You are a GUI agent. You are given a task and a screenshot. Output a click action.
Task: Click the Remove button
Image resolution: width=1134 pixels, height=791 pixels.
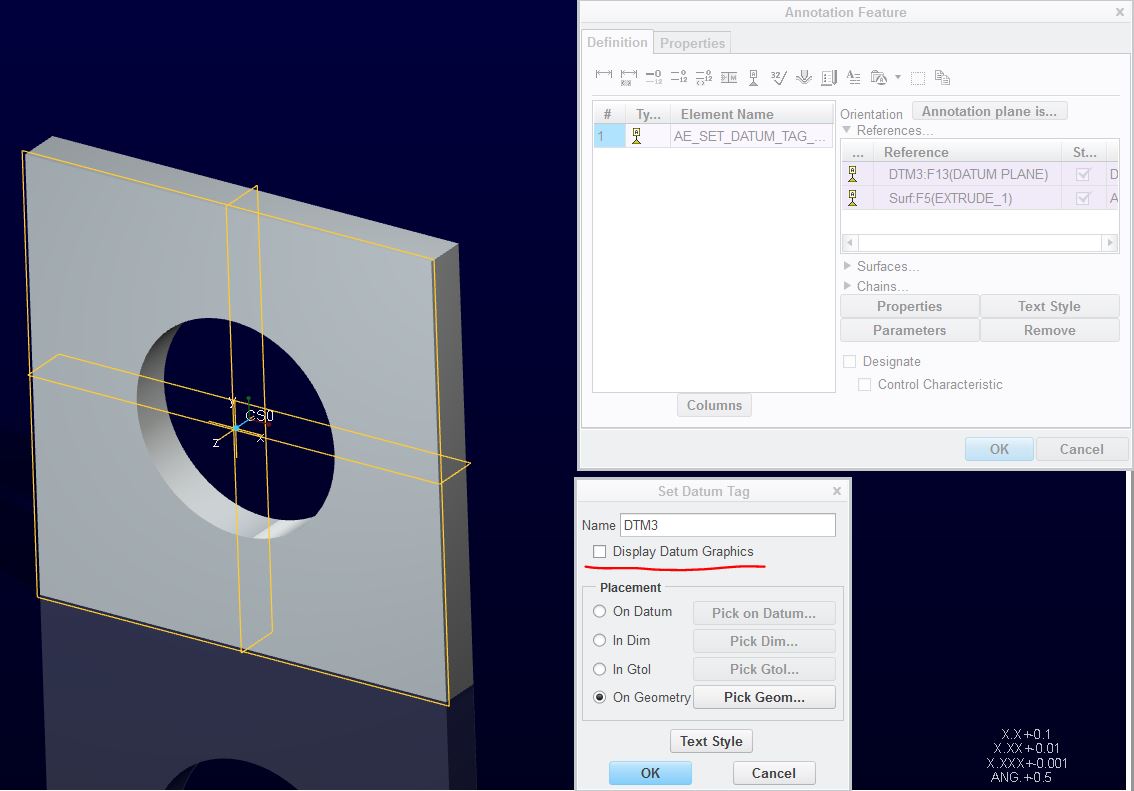[x=1049, y=330]
